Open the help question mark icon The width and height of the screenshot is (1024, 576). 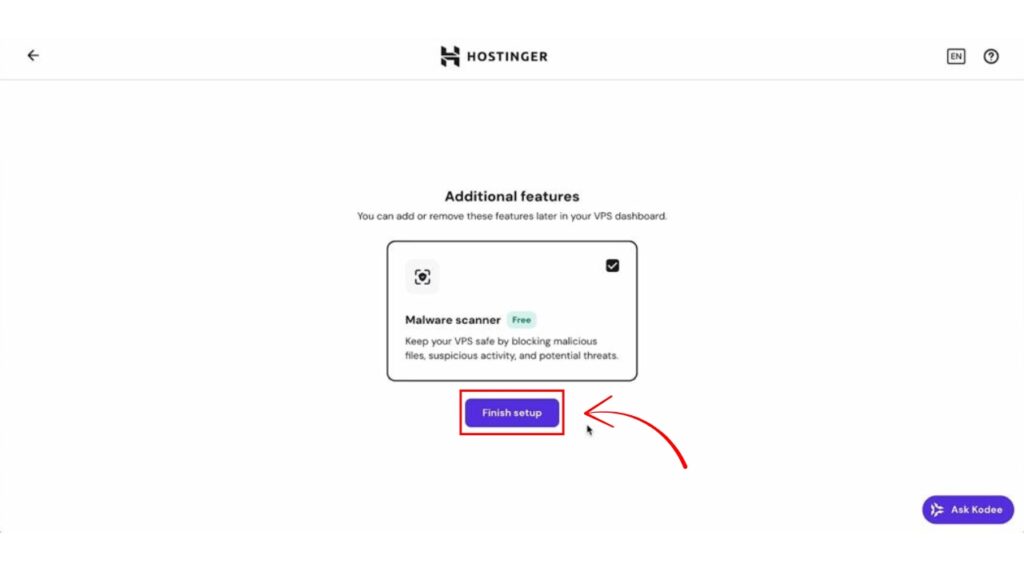pyautogui.click(x=991, y=56)
